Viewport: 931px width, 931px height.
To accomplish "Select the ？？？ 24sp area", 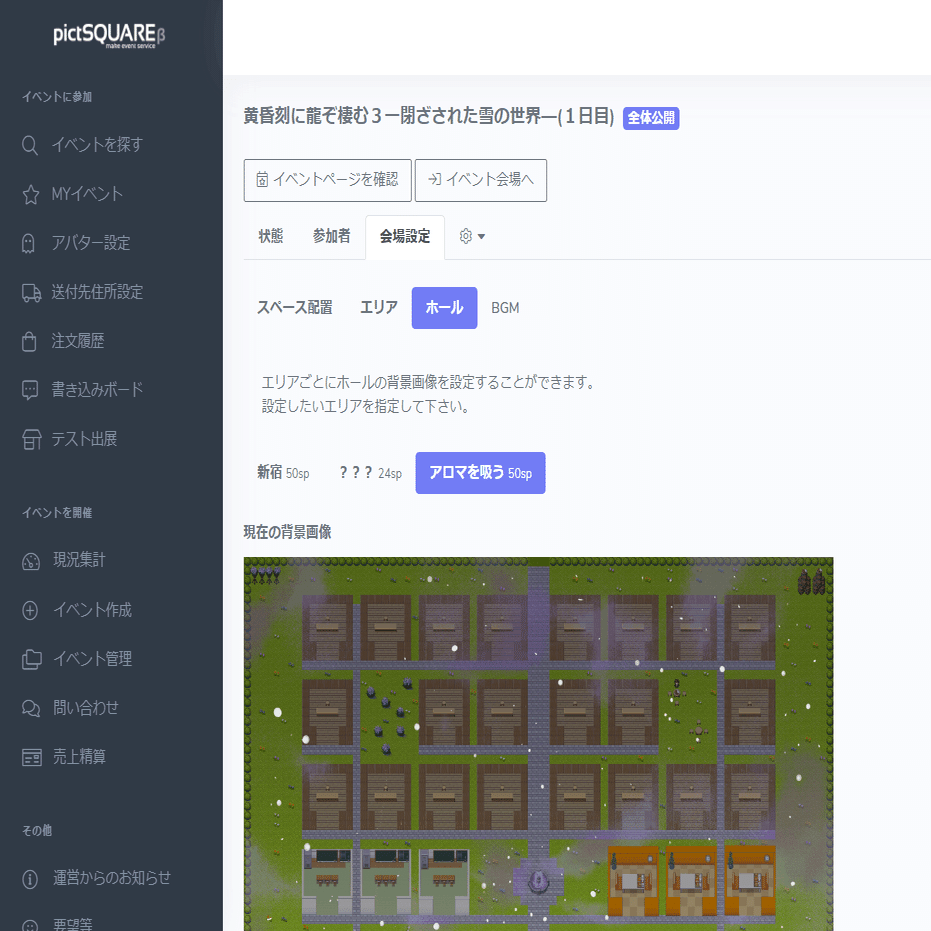I will click(370, 473).
